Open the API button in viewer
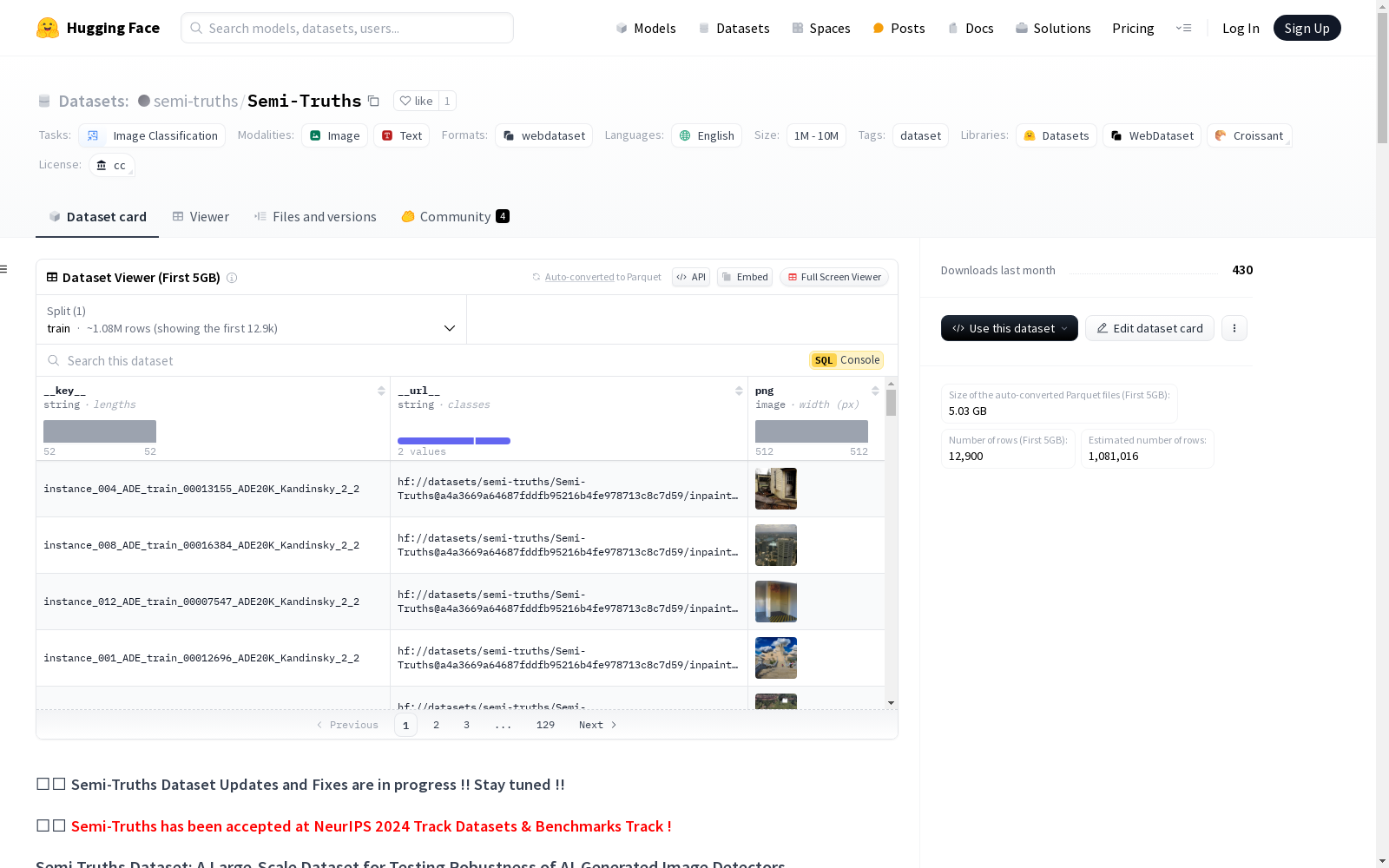 [x=691, y=277]
